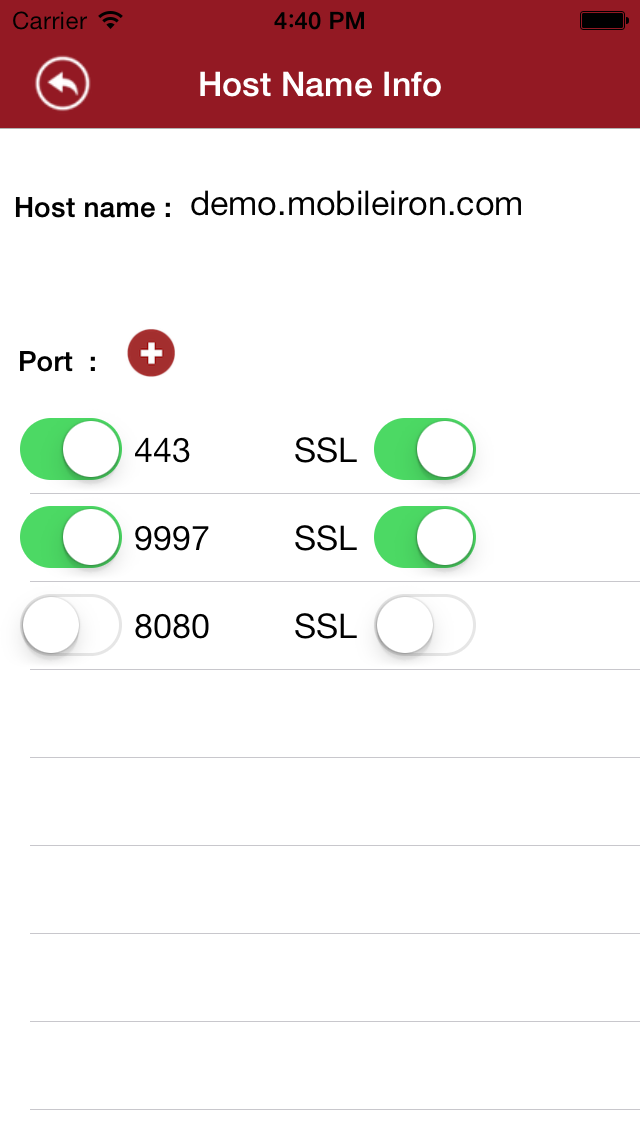
Task: Turn off SSL for port 9997
Action: 424,537
